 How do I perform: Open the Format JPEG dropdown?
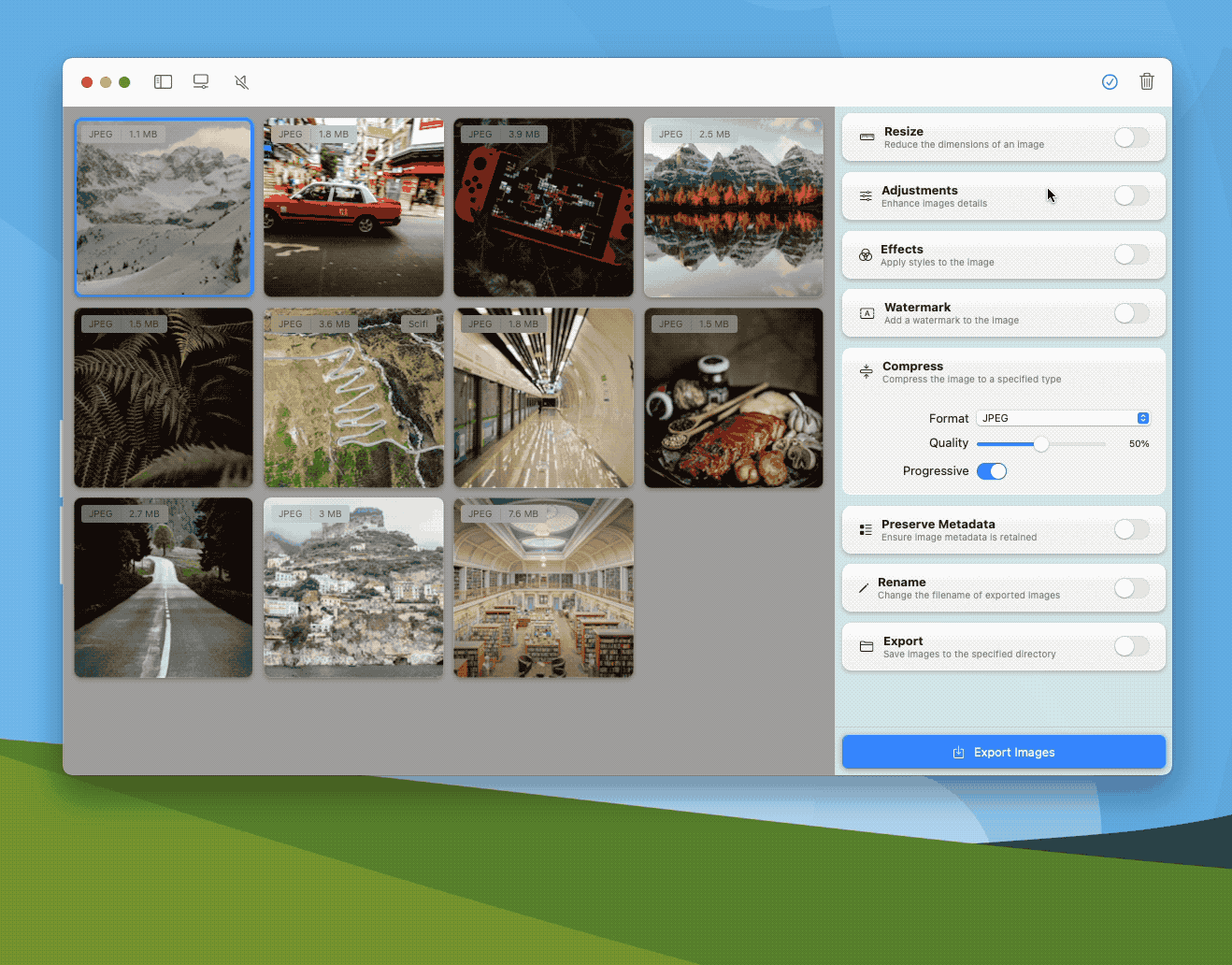pyautogui.click(x=1063, y=418)
